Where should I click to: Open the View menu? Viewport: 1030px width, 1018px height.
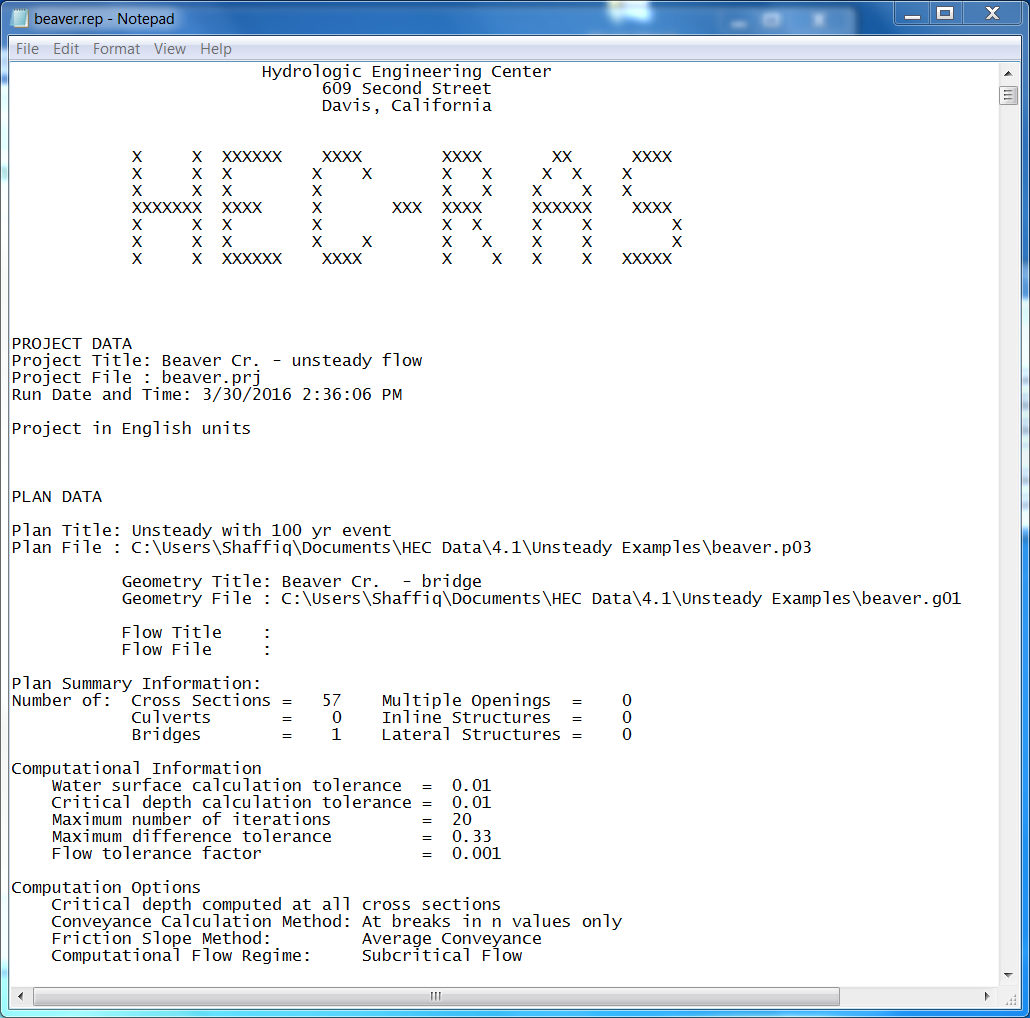coord(169,49)
